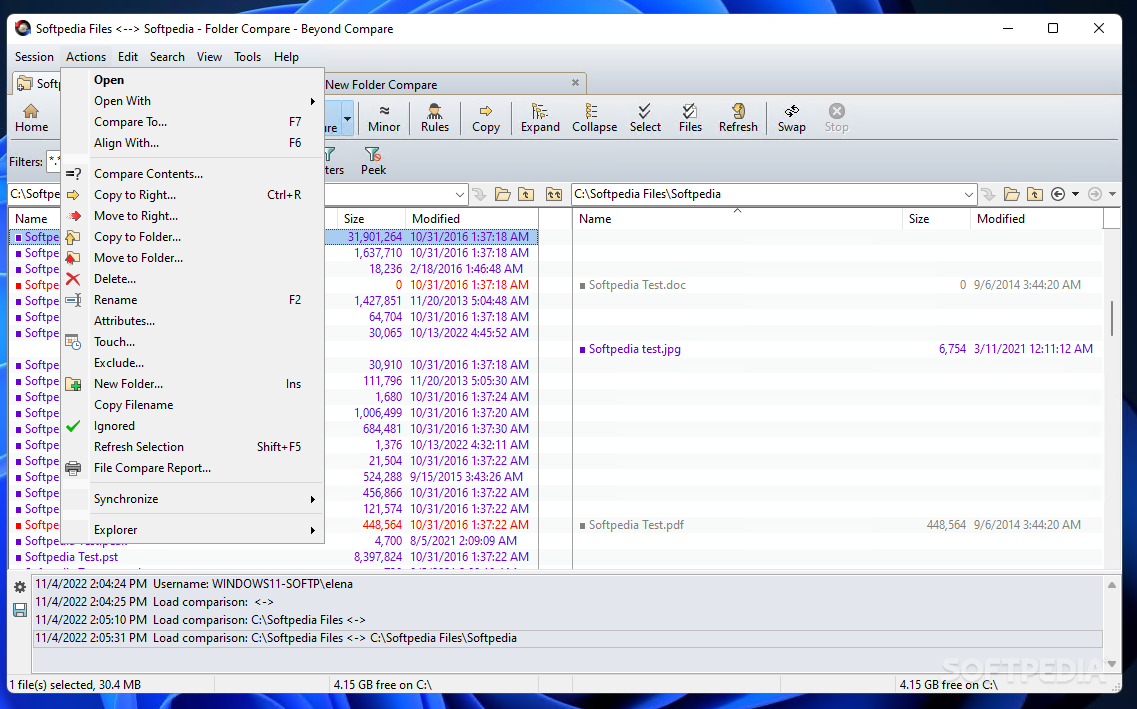Refresh the folder comparison
This screenshot has height=709, width=1137.
point(737,118)
